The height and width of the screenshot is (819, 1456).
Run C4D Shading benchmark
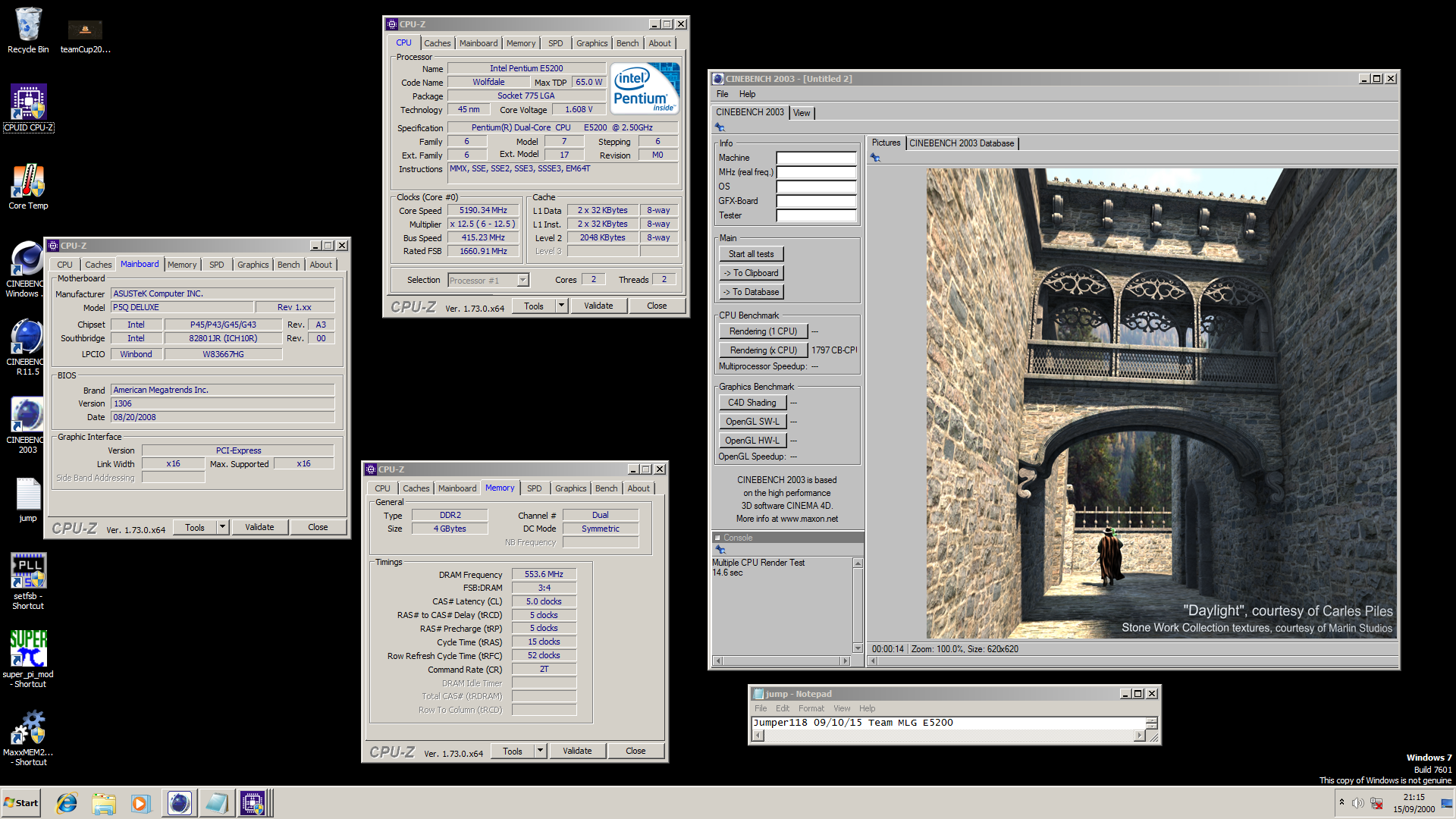pyautogui.click(x=752, y=403)
